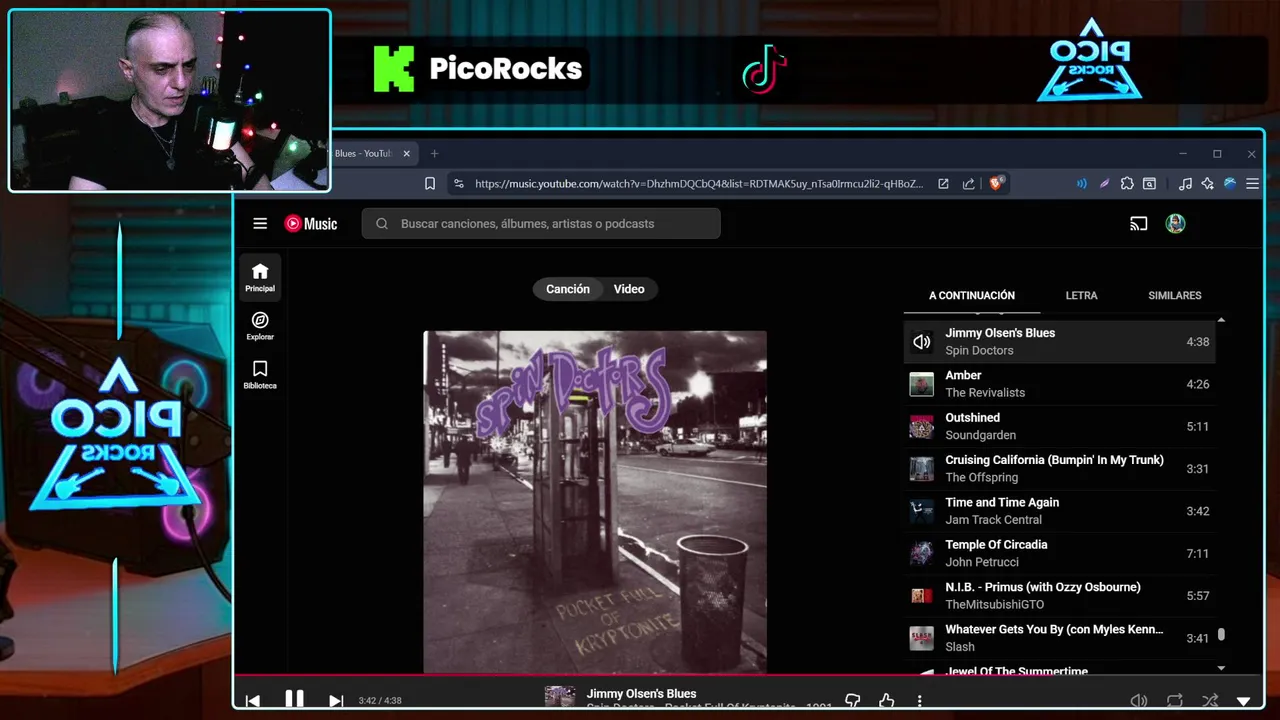Open the Explorar section
The height and width of the screenshot is (720, 1280).
click(x=260, y=325)
